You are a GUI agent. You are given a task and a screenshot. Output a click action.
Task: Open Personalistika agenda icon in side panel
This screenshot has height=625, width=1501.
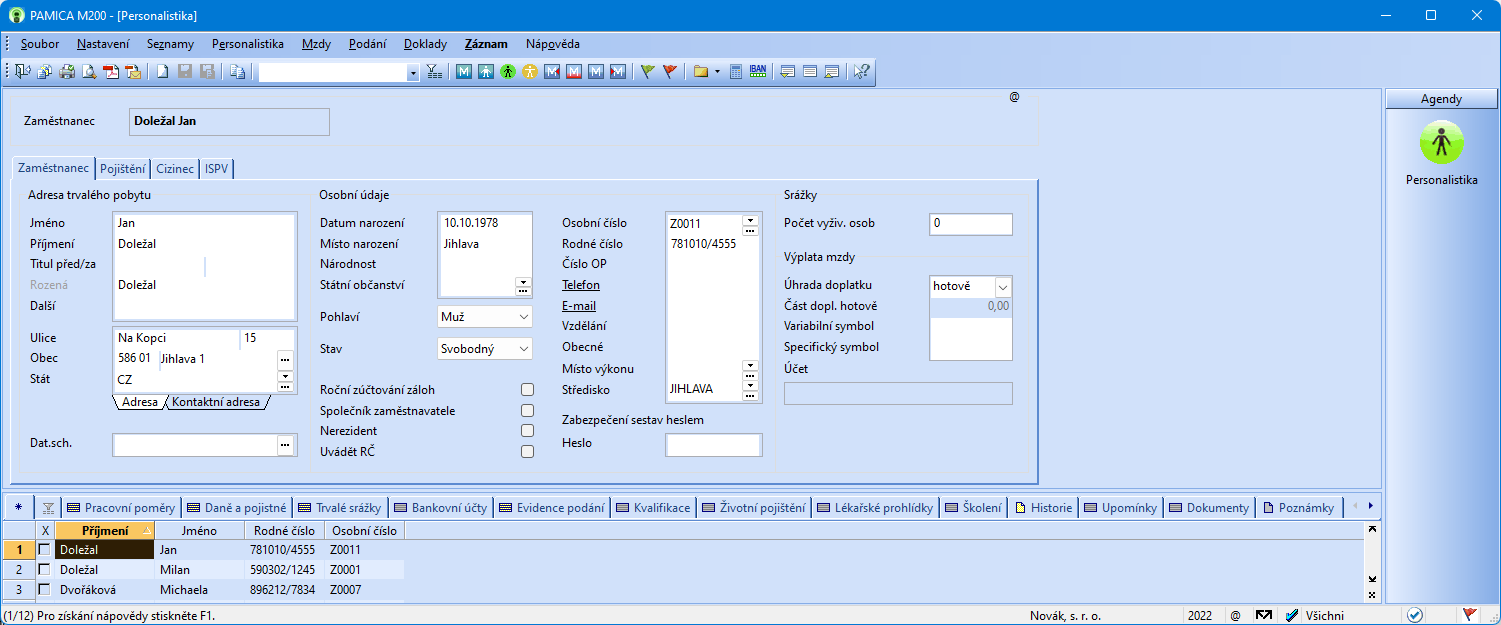[1441, 143]
